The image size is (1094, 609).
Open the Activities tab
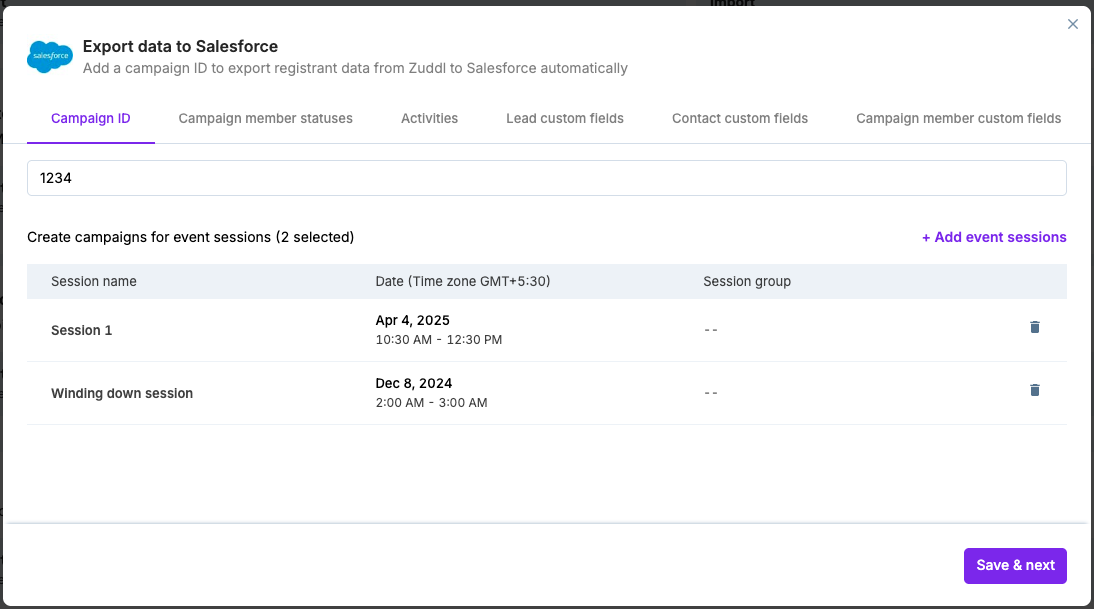(x=429, y=118)
